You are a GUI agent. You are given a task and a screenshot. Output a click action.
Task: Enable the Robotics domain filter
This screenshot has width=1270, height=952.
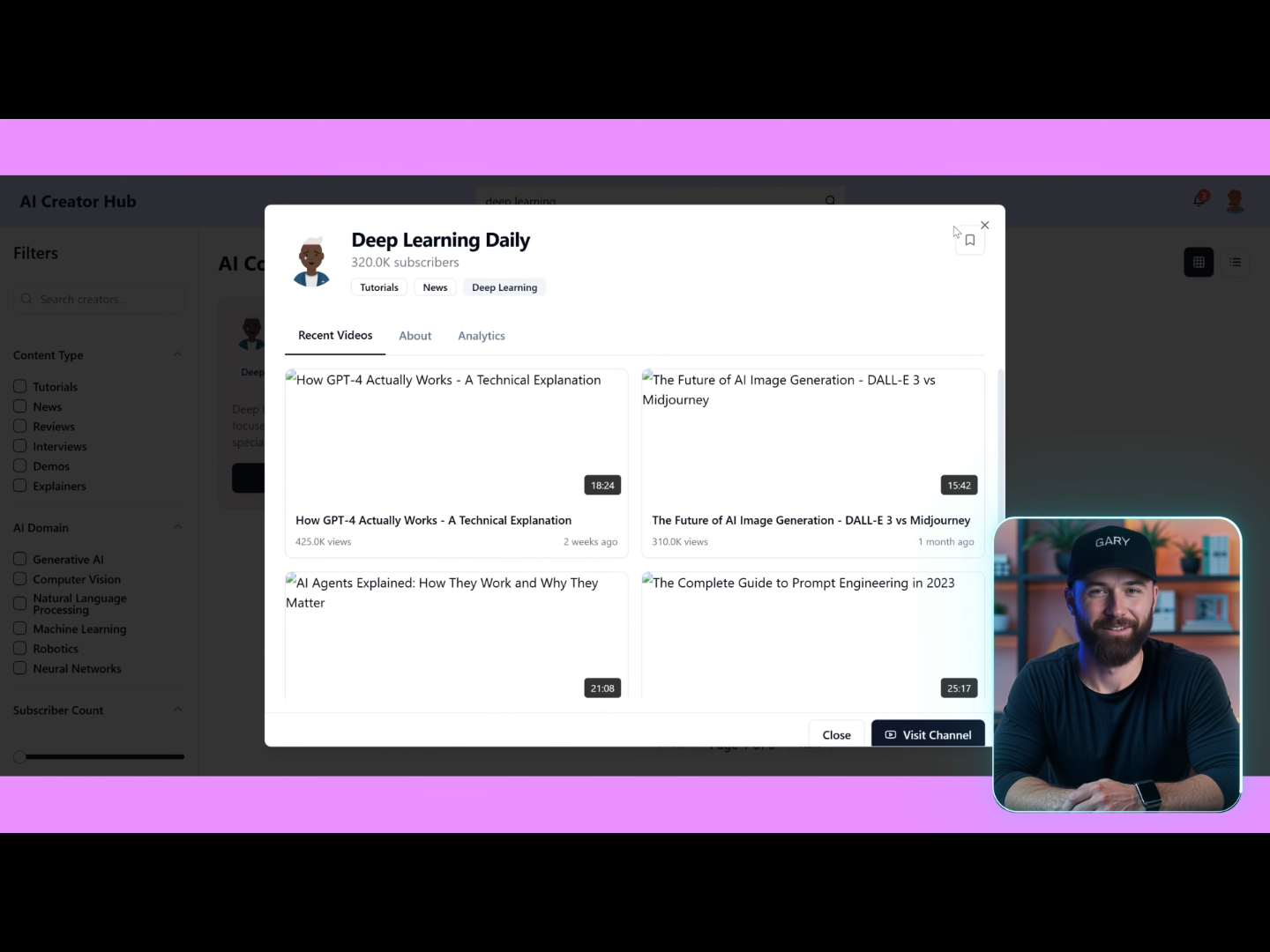pos(19,648)
